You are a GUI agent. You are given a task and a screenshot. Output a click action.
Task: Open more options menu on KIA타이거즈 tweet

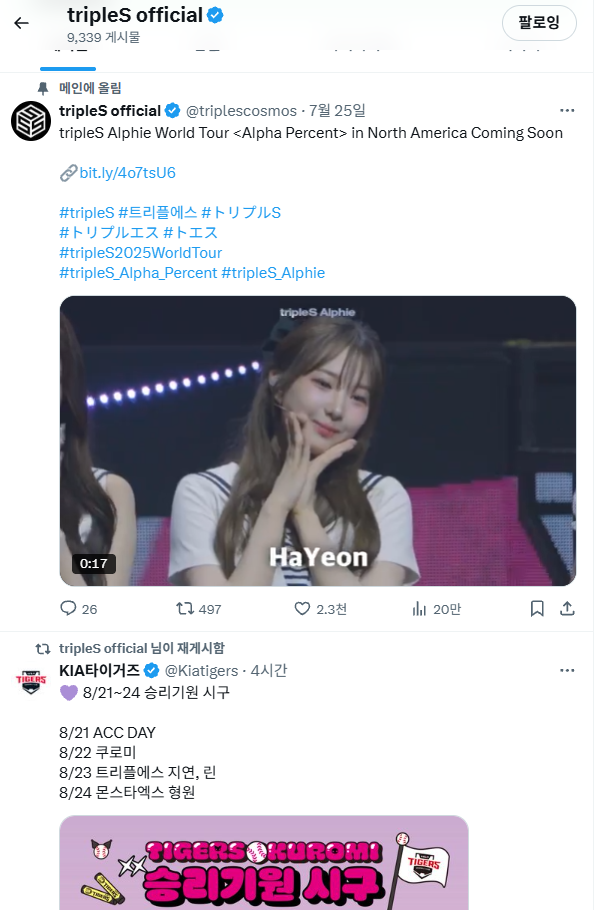[x=567, y=669]
